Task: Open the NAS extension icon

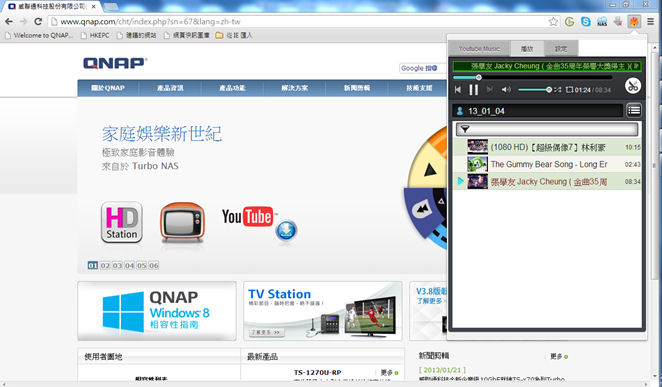Action: [602, 22]
